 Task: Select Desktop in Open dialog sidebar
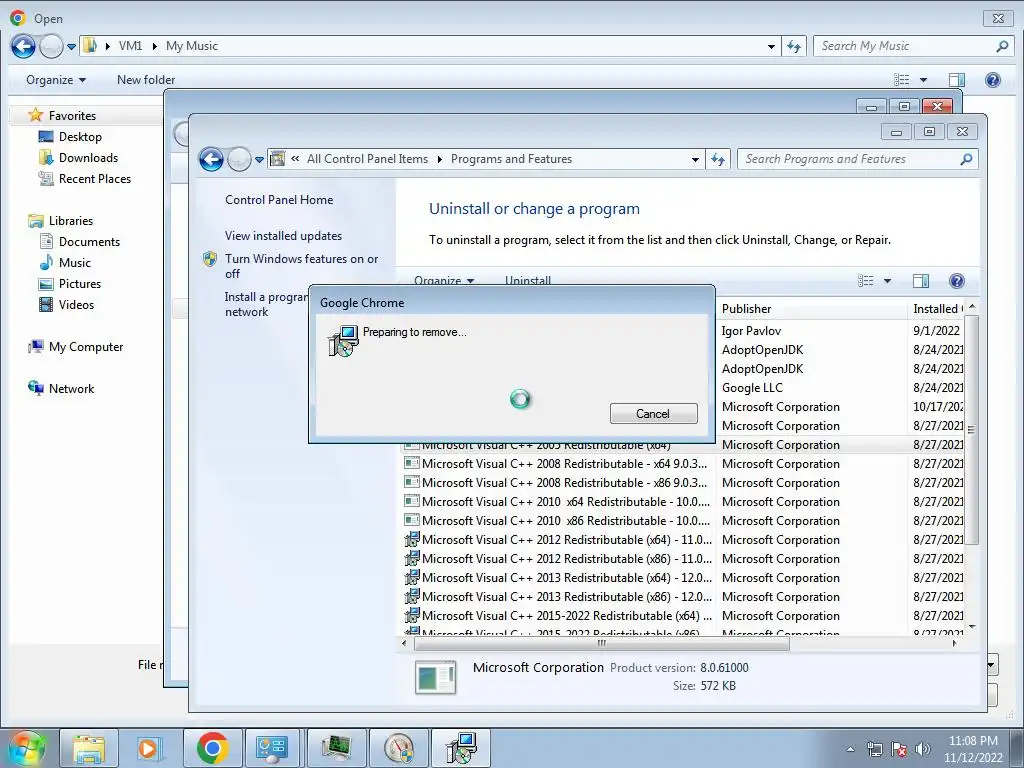(80, 136)
